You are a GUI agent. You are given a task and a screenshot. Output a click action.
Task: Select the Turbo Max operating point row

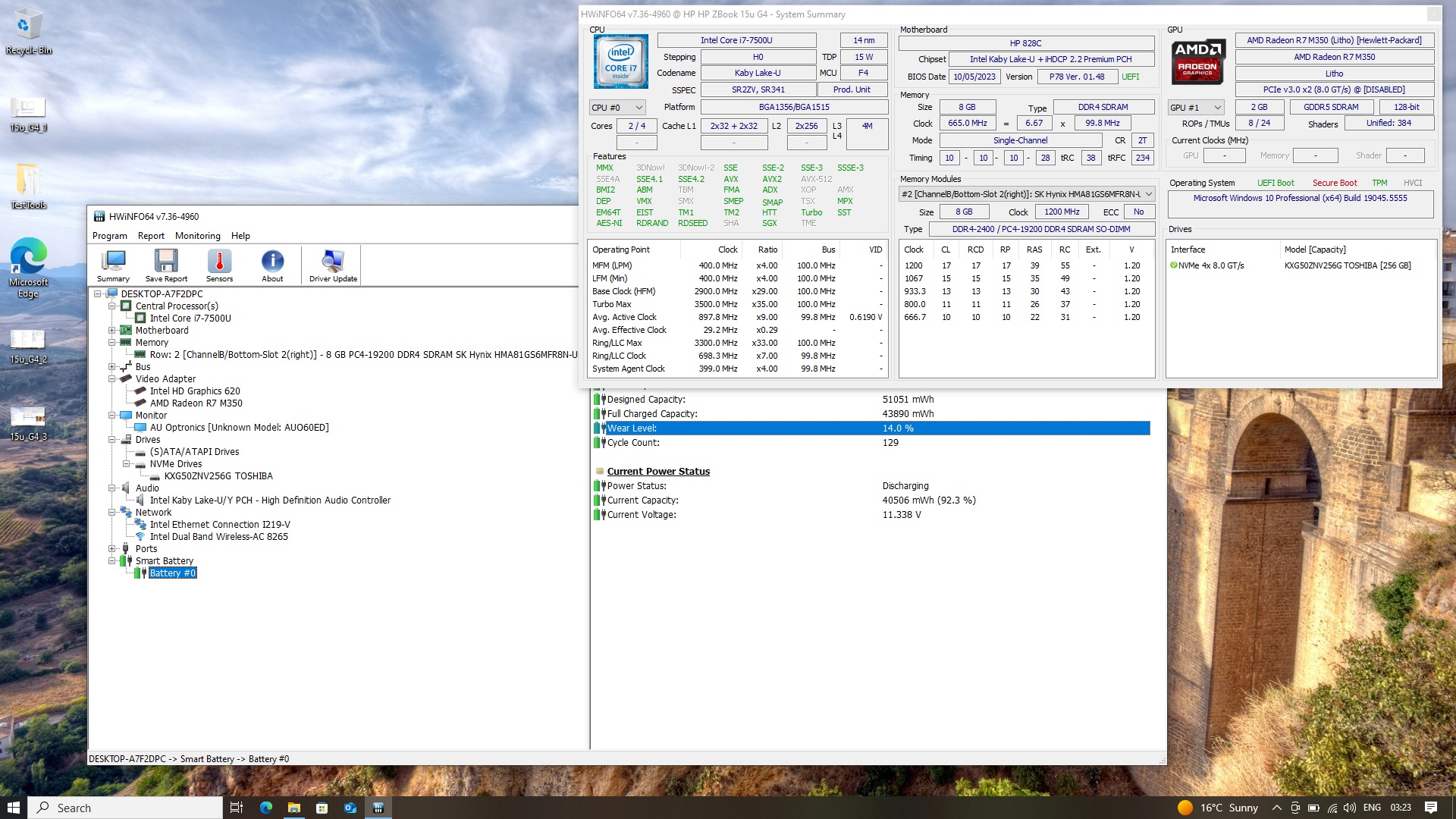click(x=737, y=304)
